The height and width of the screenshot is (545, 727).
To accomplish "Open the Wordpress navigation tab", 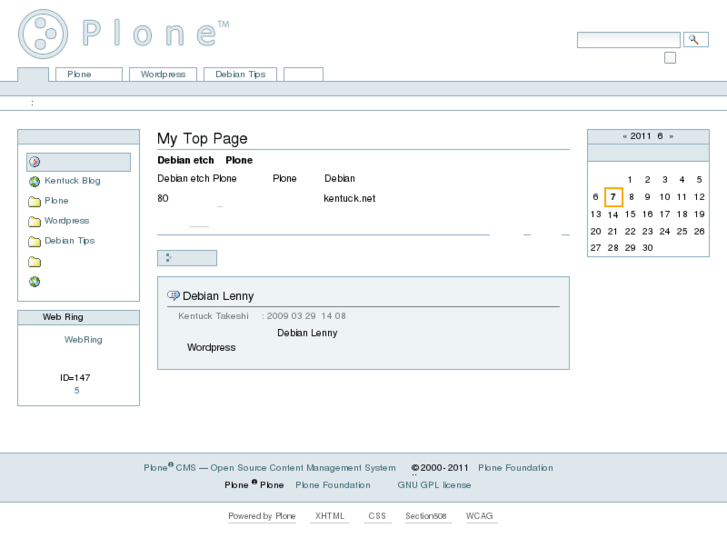I will click(163, 74).
